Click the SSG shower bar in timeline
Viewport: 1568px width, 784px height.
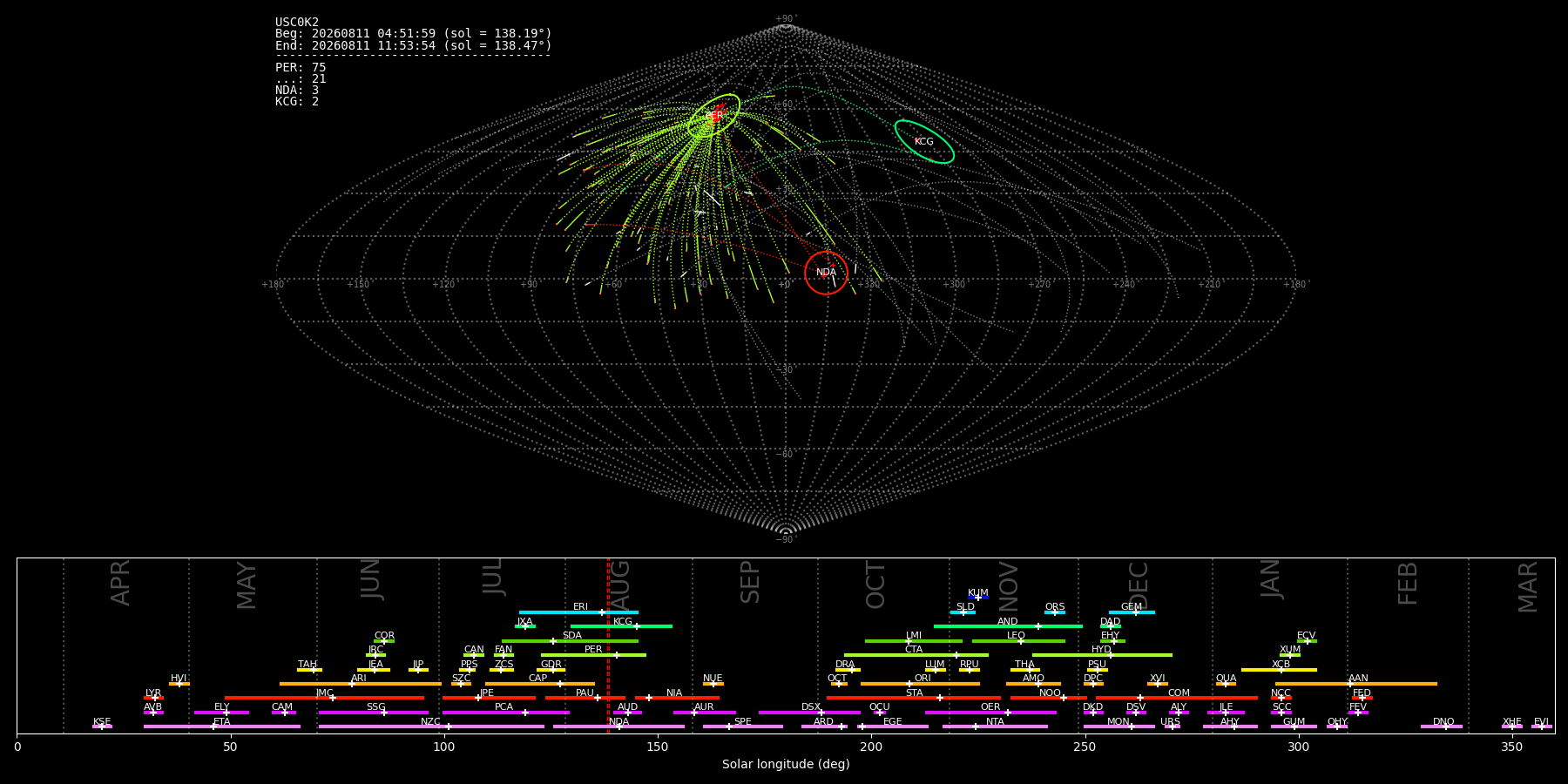[374, 713]
